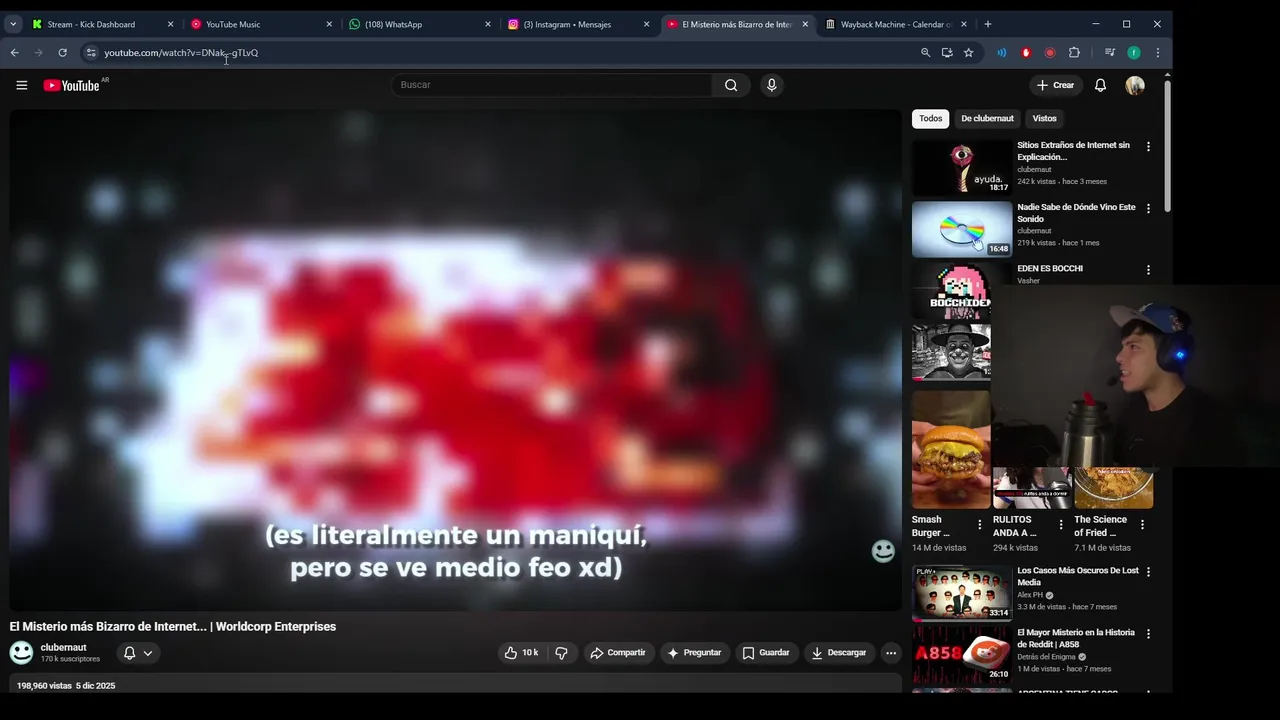This screenshot has height=720, width=1280.
Task: Switch to the YouTube Music tab
Action: click(262, 24)
